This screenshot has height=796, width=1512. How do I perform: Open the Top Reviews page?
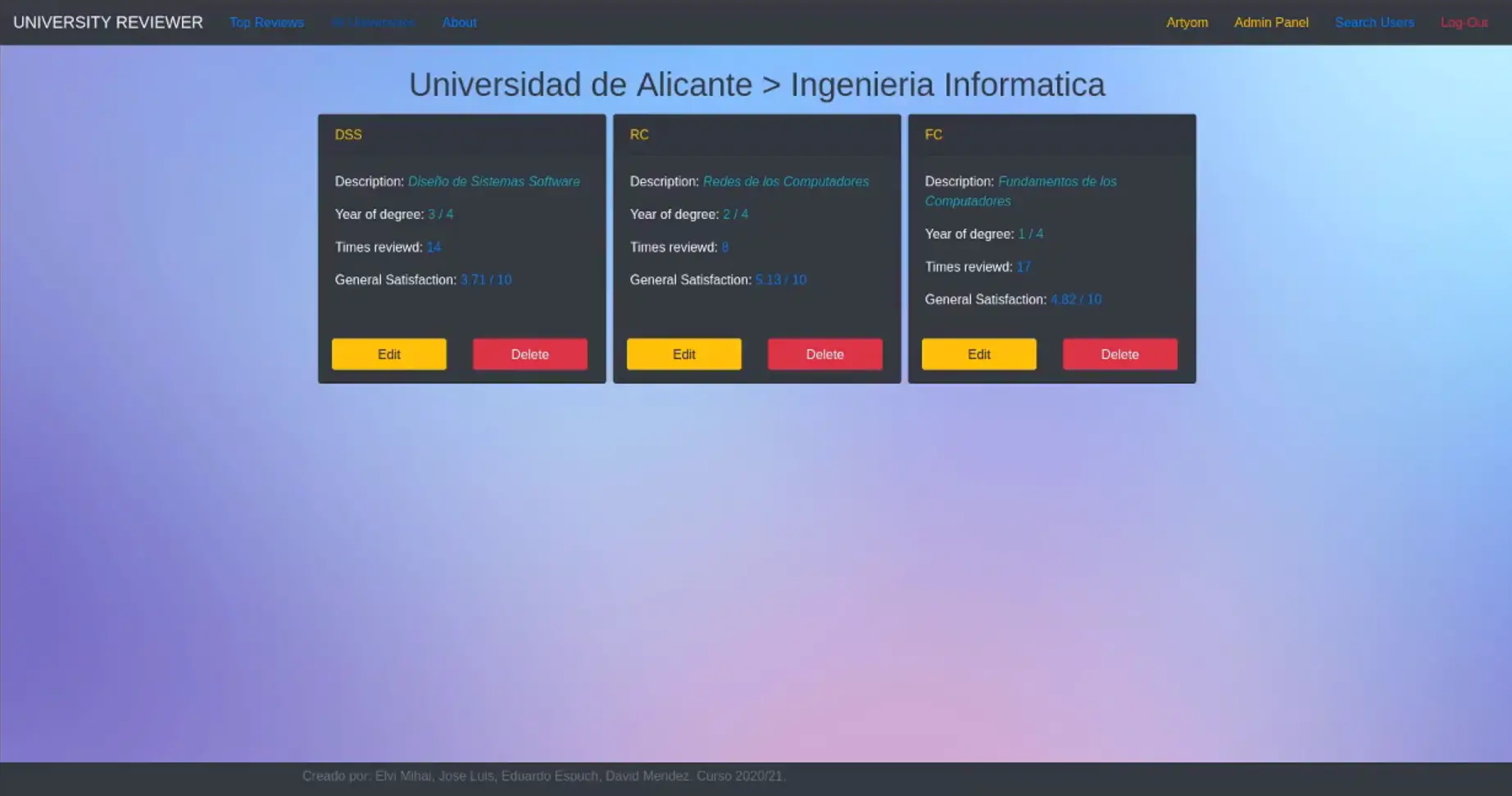click(x=266, y=22)
